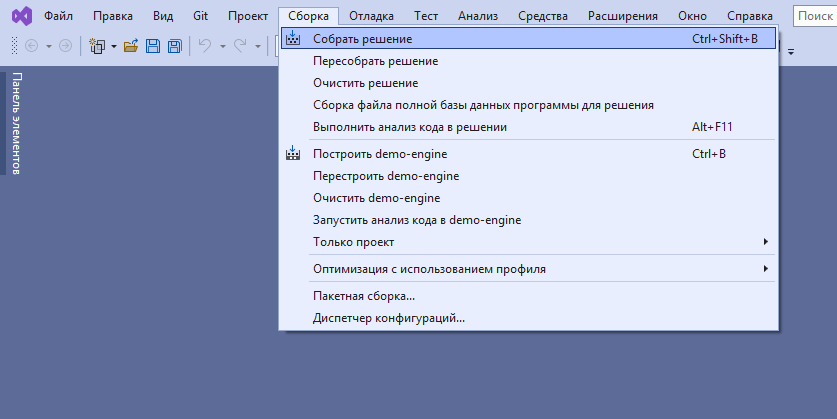This screenshot has width=837, height=419.
Task: Click the Open File folder icon
Action: click(130, 46)
